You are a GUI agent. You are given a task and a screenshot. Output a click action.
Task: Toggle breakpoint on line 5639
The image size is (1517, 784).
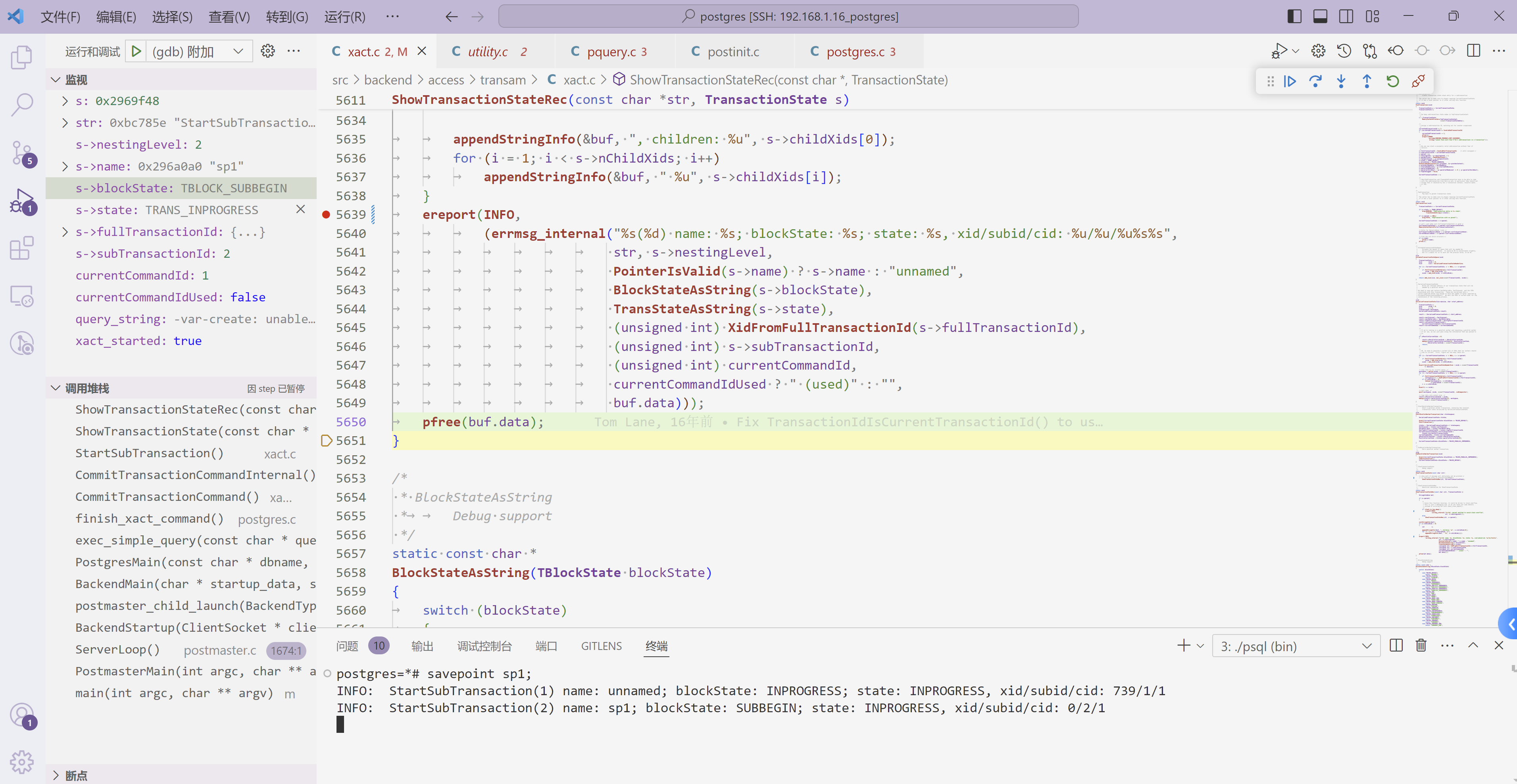[326, 215]
